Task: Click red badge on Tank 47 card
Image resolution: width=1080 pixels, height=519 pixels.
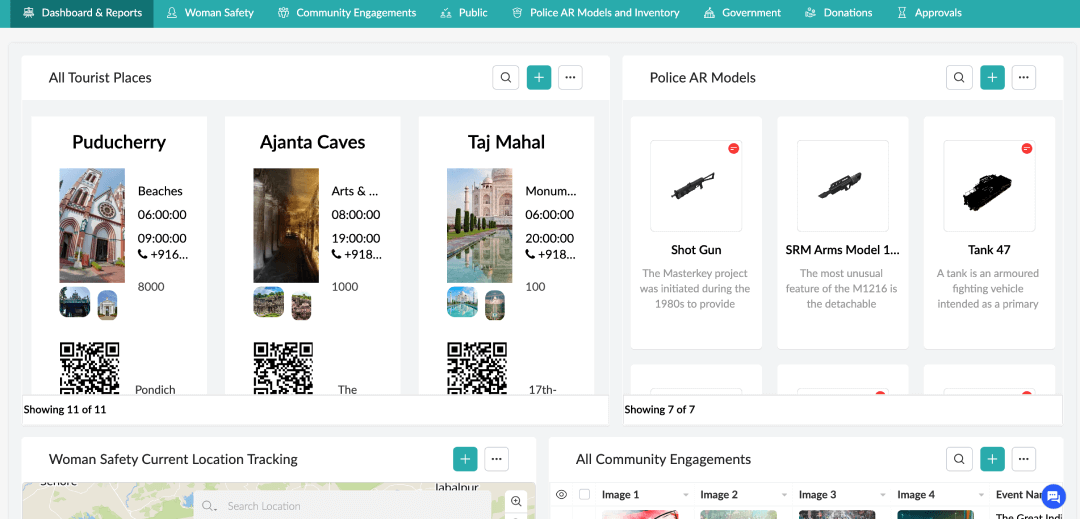Action: tap(1027, 148)
